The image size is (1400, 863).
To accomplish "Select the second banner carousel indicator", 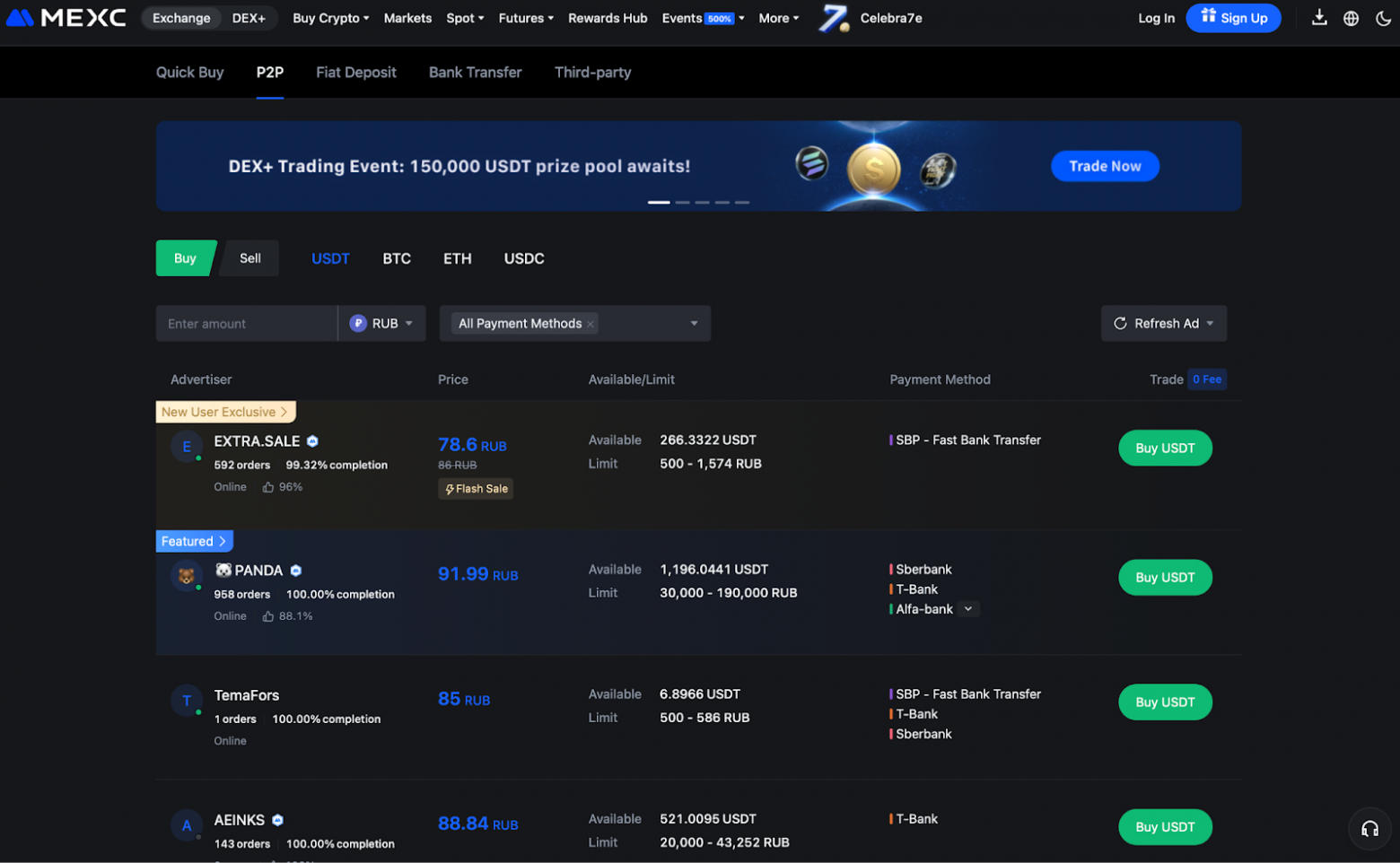I will (683, 203).
